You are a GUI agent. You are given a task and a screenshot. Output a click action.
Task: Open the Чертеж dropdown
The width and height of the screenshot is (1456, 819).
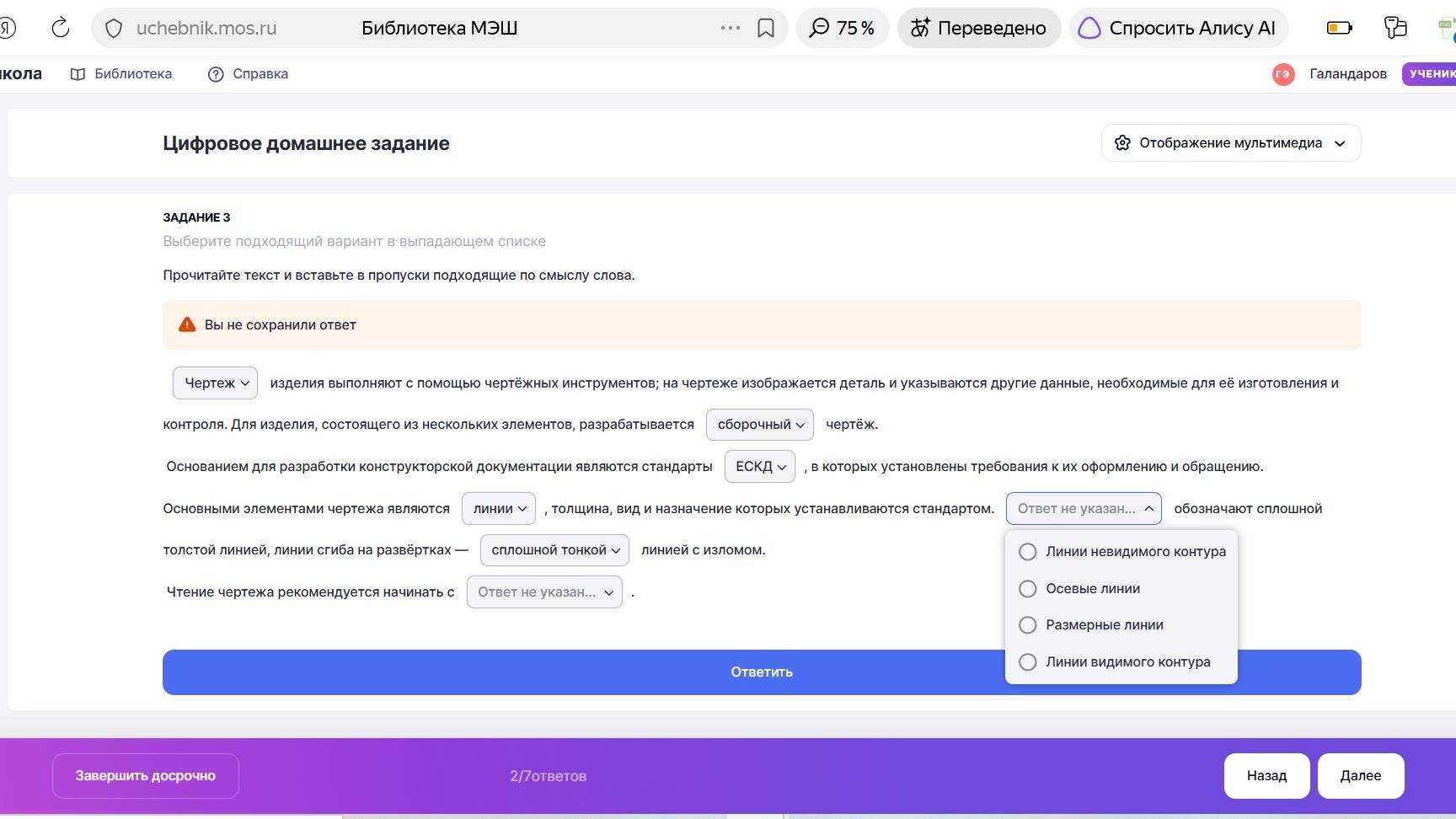[216, 383]
